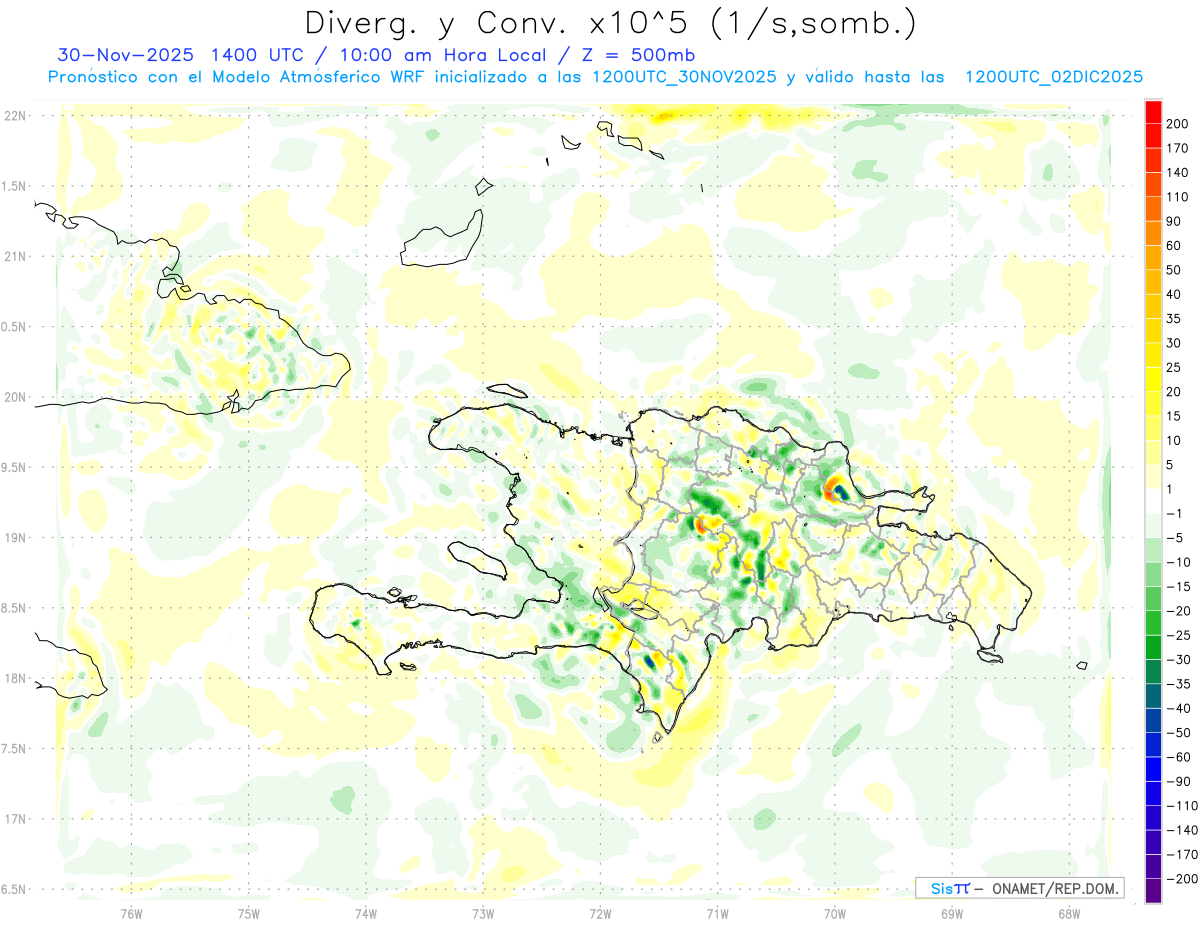
Task: Click the '9.5N' latitude label
Action: coord(14,467)
